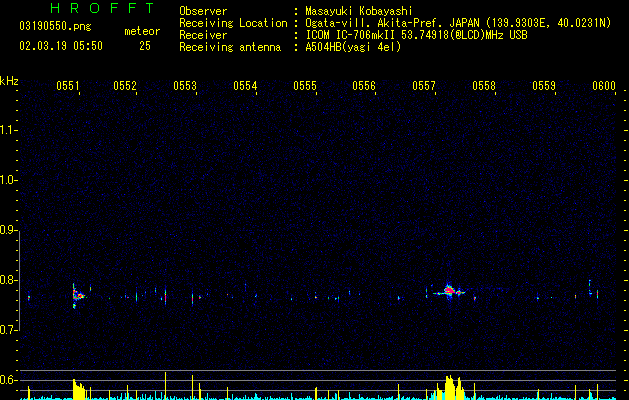Click the 1.0 kHz axis label
The image size is (629, 400).
9,180
